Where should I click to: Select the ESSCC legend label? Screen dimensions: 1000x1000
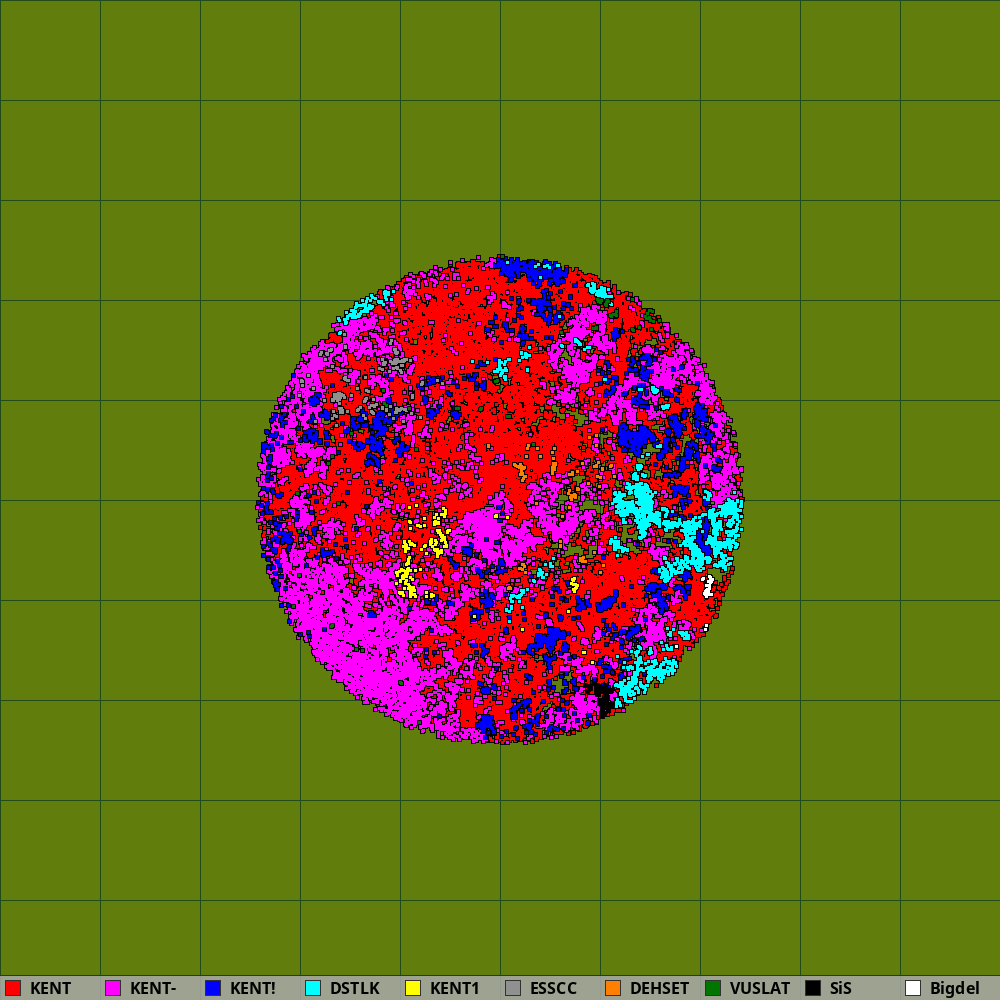click(x=554, y=989)
